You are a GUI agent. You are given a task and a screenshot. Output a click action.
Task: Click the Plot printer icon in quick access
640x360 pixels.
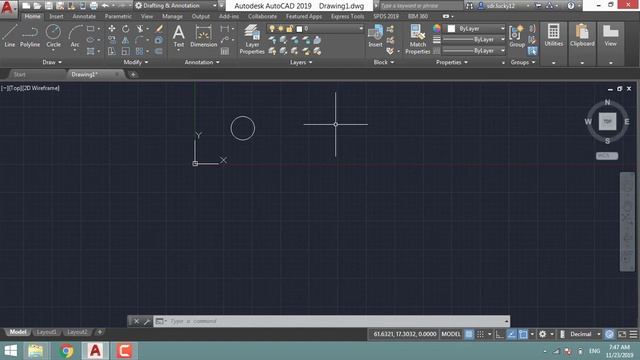pos(93,6)
